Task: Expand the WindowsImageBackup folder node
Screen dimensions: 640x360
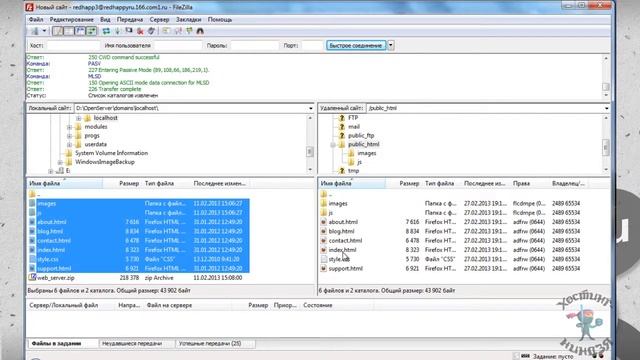Action: [x=60, y=162]
